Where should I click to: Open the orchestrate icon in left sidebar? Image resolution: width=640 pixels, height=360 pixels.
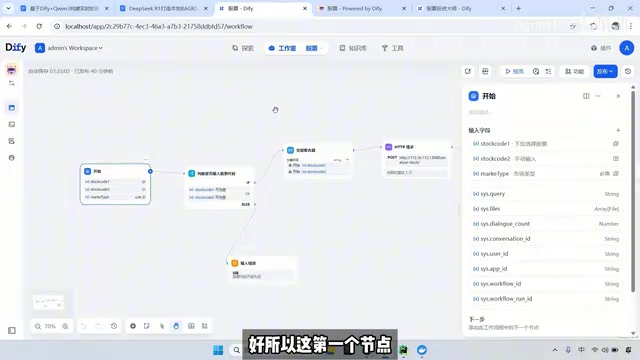[11, 108]
